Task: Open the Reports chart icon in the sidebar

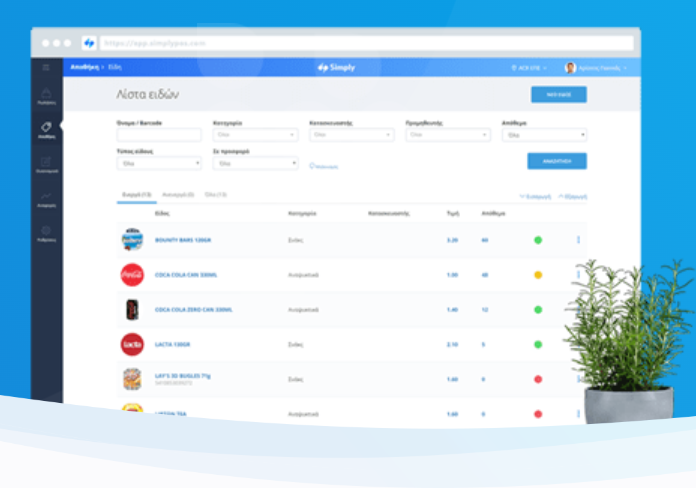Action: click(x=46, y=197)
